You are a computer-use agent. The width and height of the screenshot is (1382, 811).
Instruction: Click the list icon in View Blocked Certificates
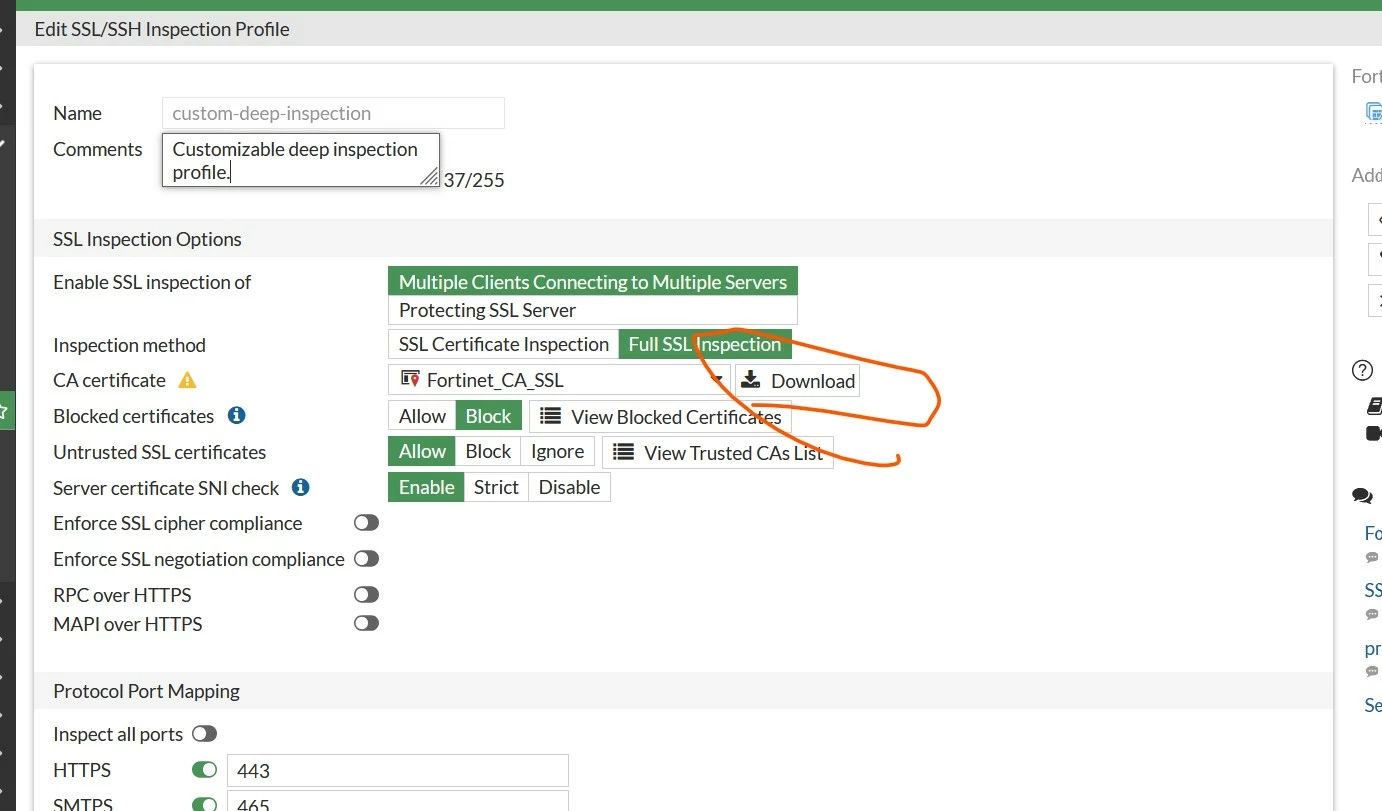coord(550,416)
